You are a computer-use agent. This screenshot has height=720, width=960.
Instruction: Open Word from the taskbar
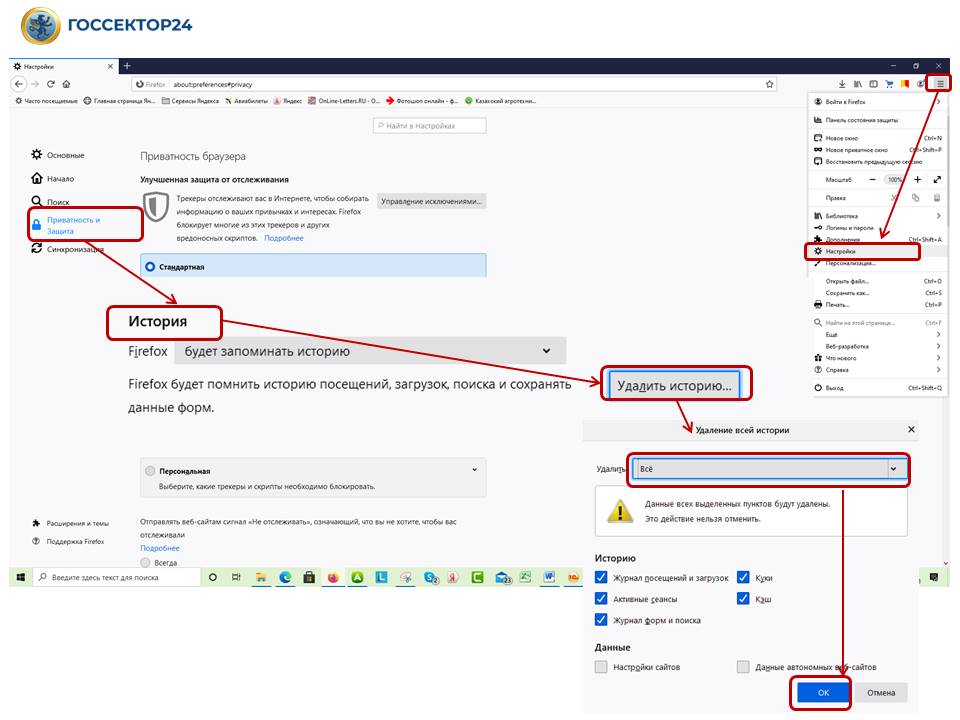549,577
